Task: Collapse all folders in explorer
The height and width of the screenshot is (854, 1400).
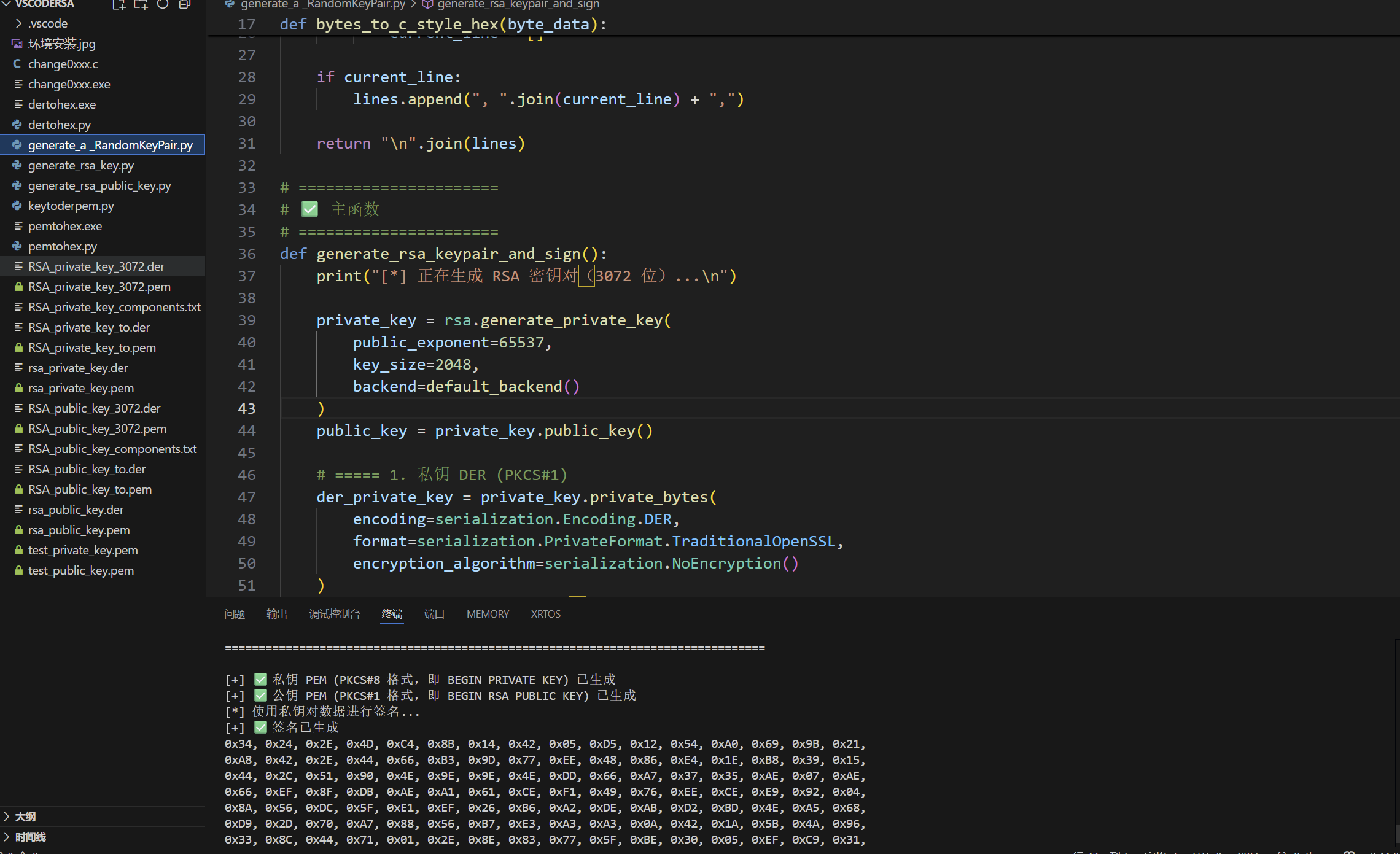Action: pos(184,5)
